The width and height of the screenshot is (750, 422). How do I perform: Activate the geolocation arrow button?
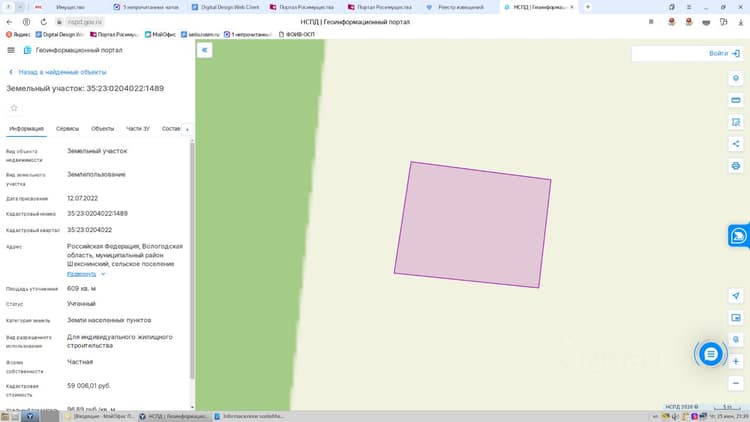[x=736, y=296]
